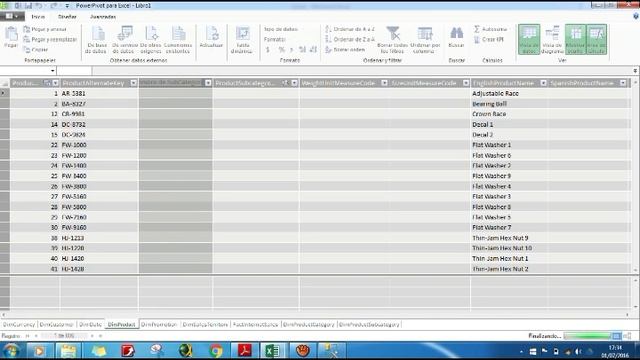Screen dimensions: 640x360
Task: Click the Windows Start button
Action: 11,351
